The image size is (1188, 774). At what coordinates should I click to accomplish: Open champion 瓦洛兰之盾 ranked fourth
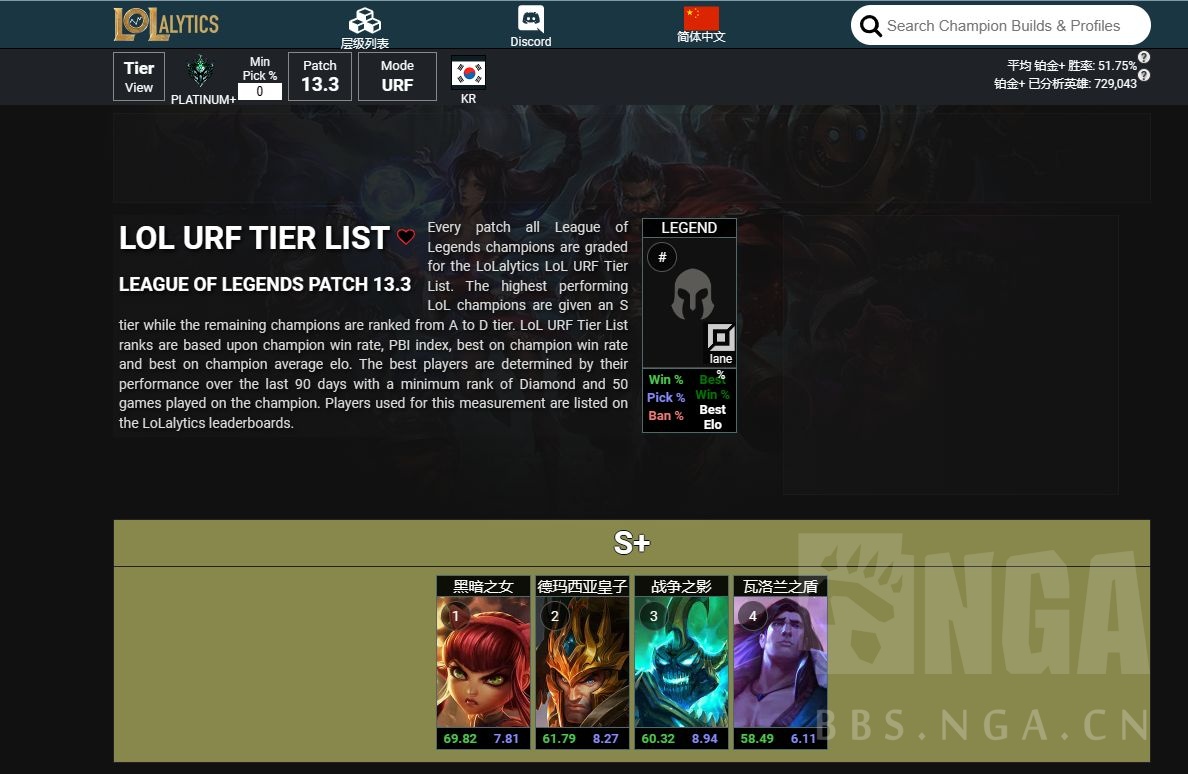[x=780, y=662]
